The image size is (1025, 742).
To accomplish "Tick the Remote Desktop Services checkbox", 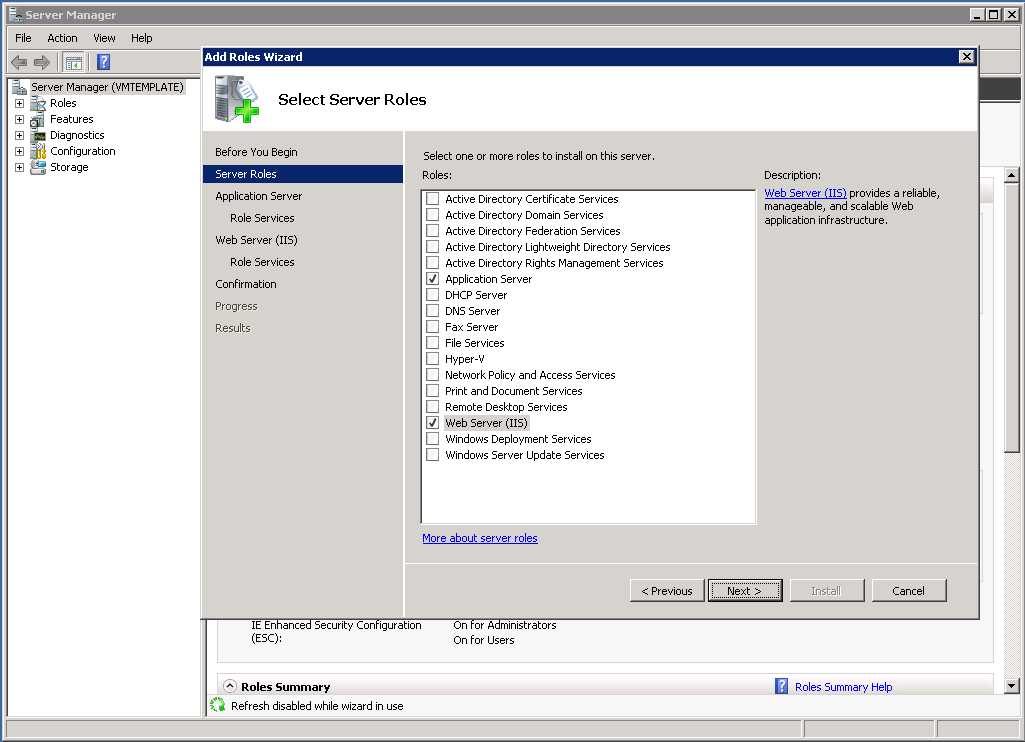I will [432, 407].
